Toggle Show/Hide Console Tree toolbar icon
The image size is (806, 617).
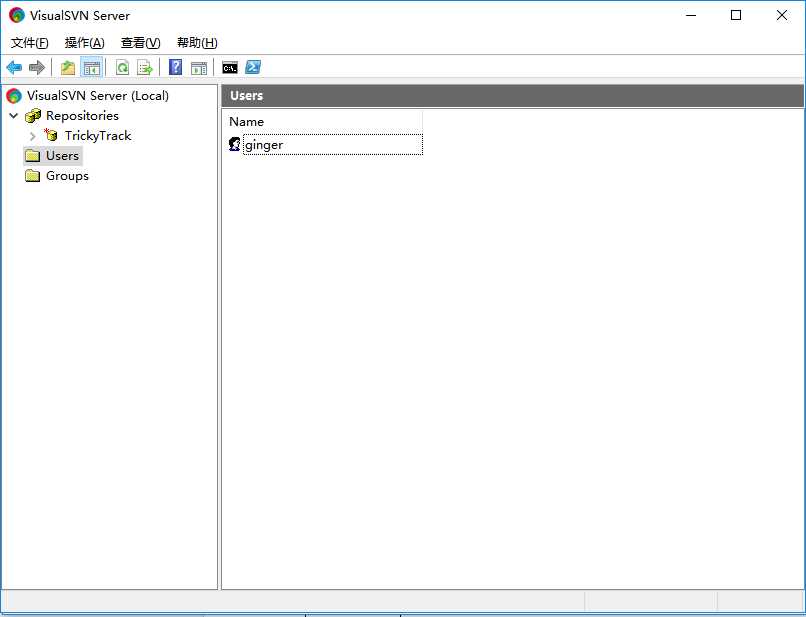click(92, 67)
